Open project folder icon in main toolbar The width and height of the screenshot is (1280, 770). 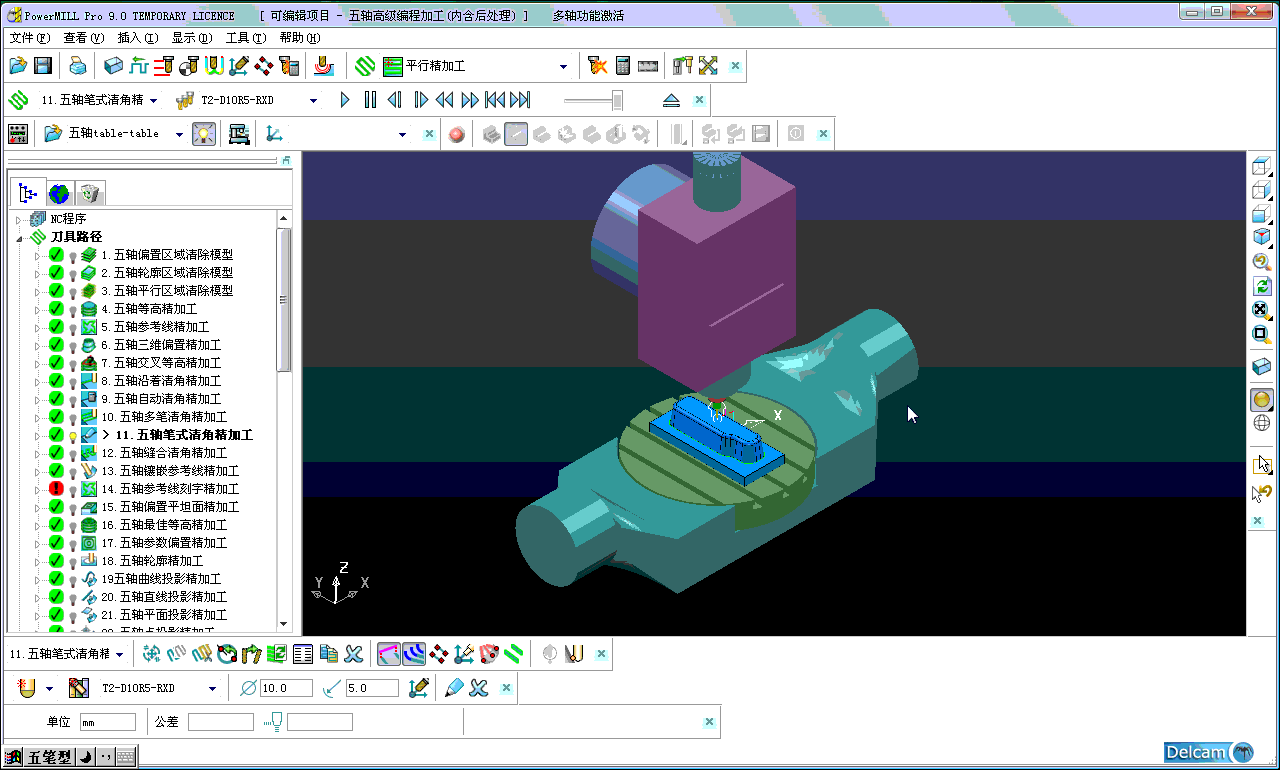click(x=18, y=66)
